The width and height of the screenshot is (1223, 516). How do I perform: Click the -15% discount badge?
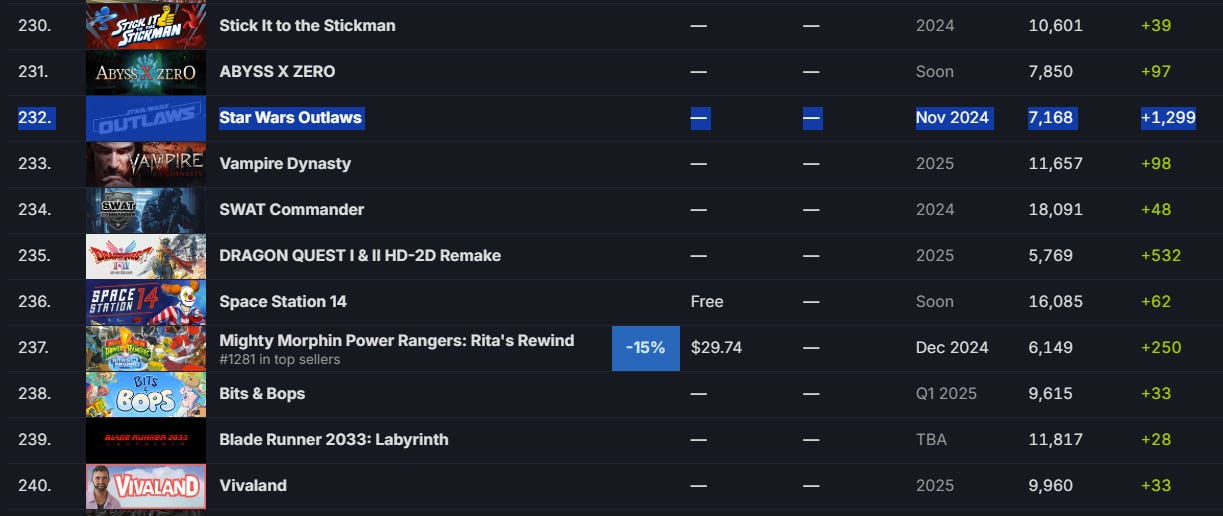[646, 348]
